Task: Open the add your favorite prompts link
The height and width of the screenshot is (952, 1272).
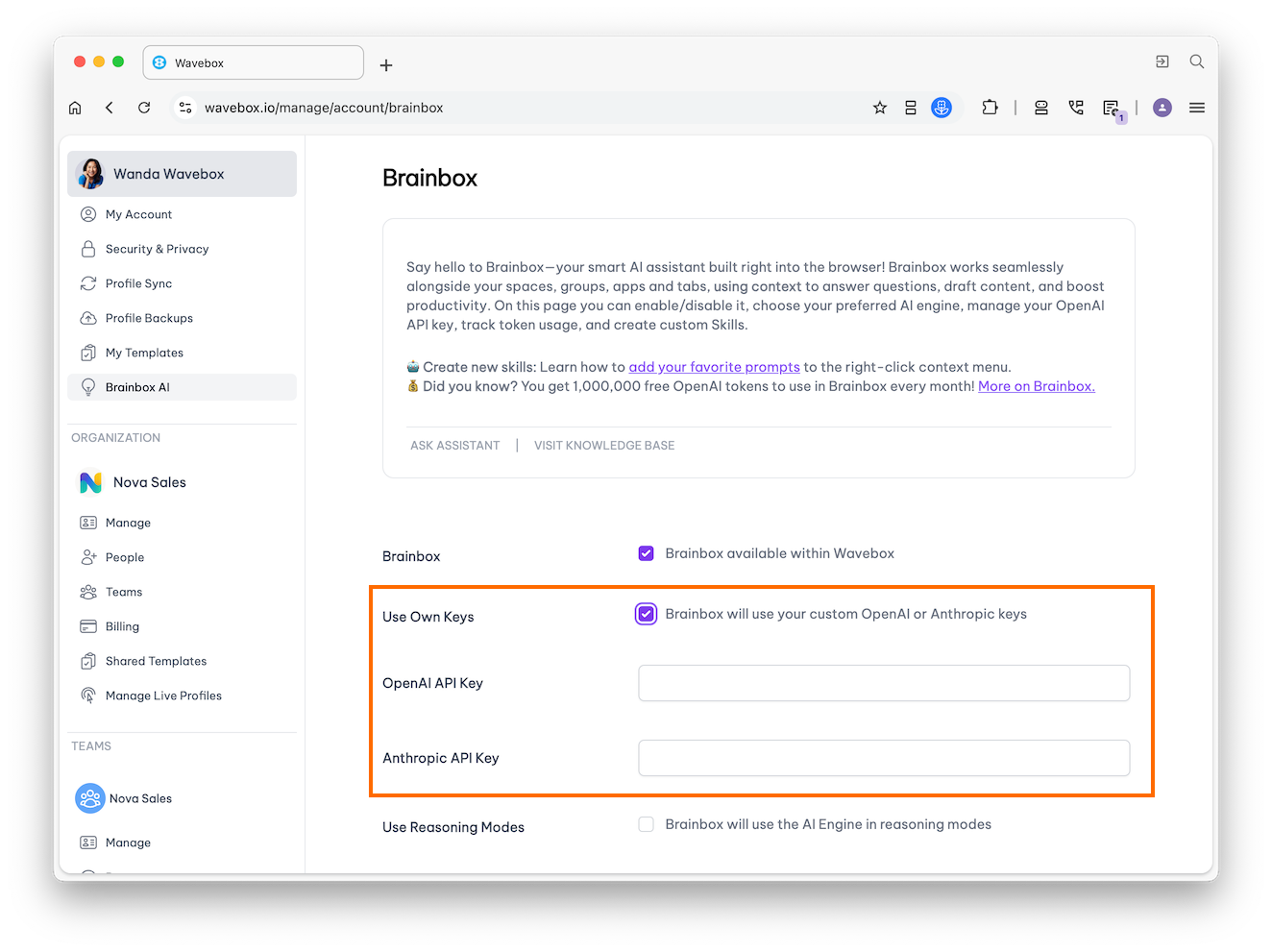Action: coord(714,367)
